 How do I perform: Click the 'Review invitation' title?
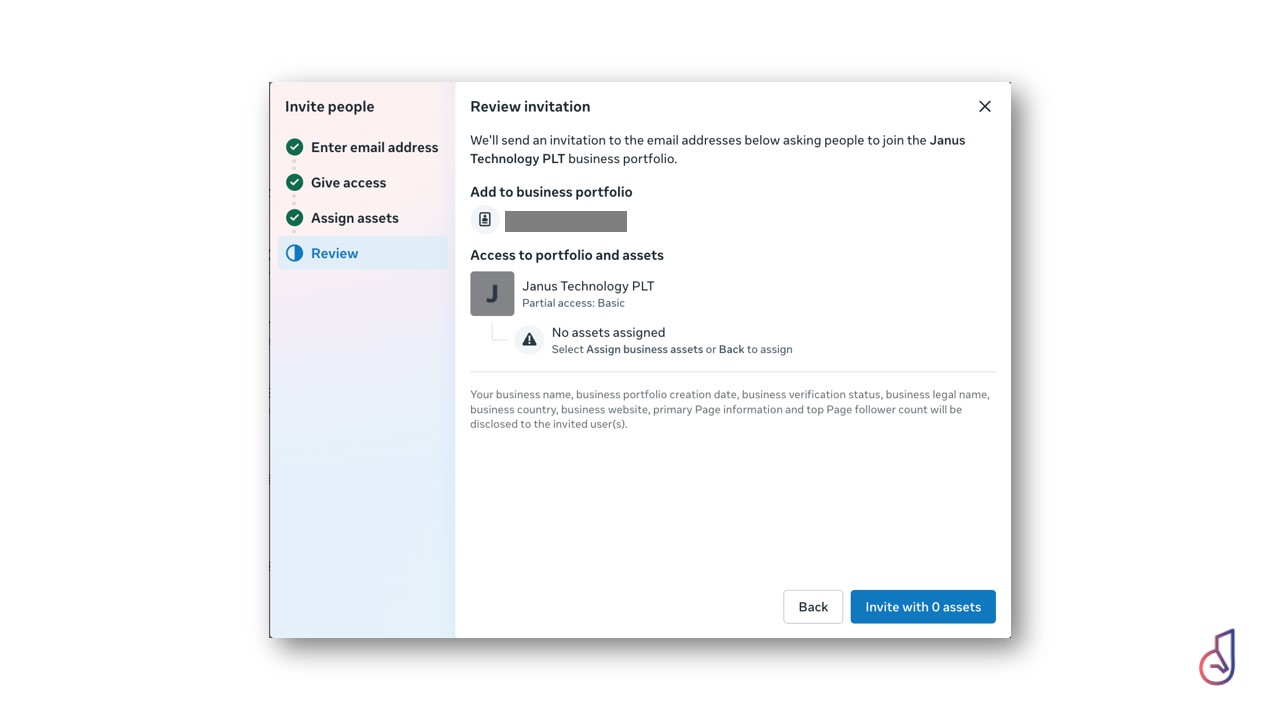point(530,107)
